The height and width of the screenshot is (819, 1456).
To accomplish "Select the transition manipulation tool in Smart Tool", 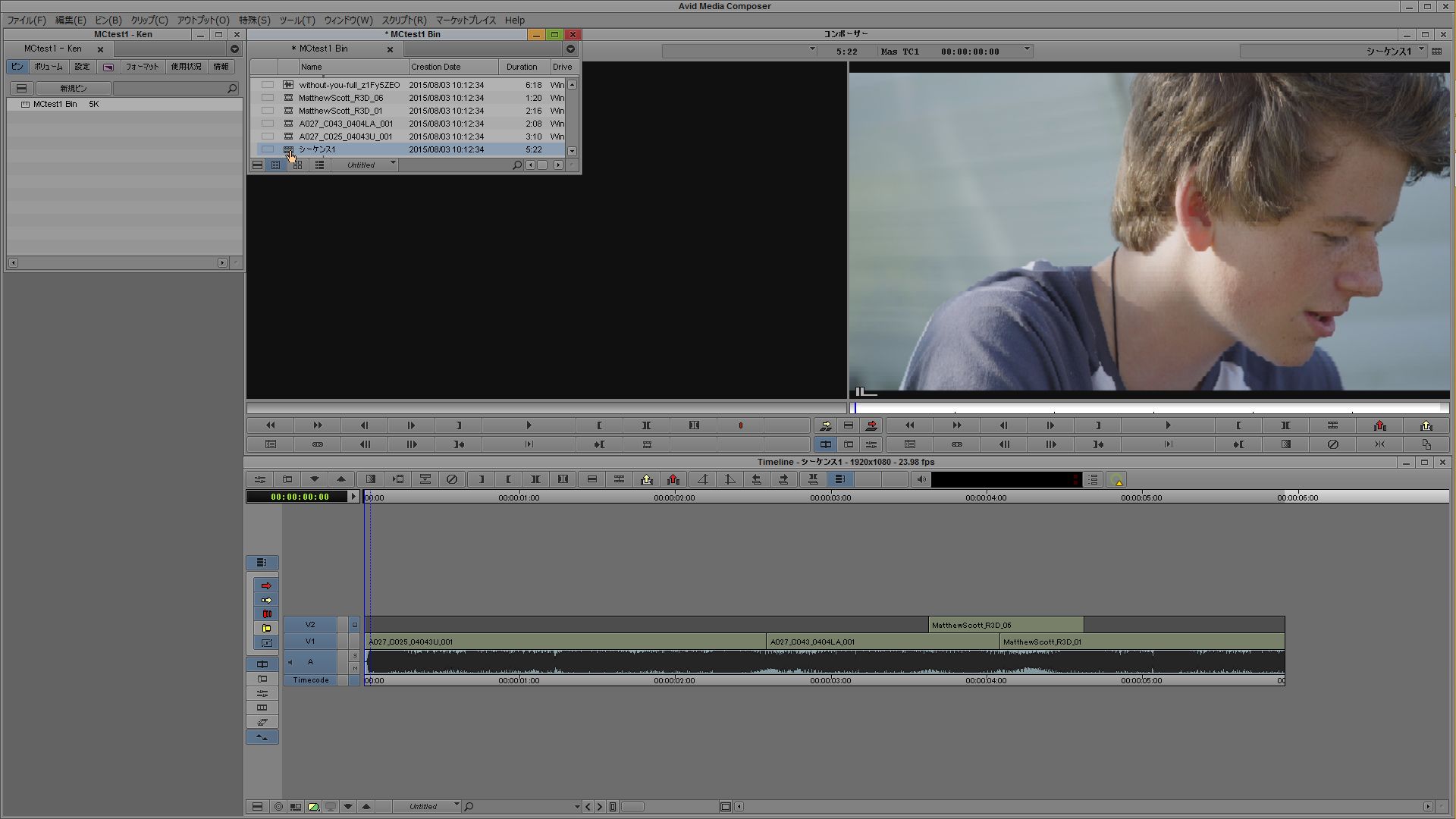I will coord(266,643).
